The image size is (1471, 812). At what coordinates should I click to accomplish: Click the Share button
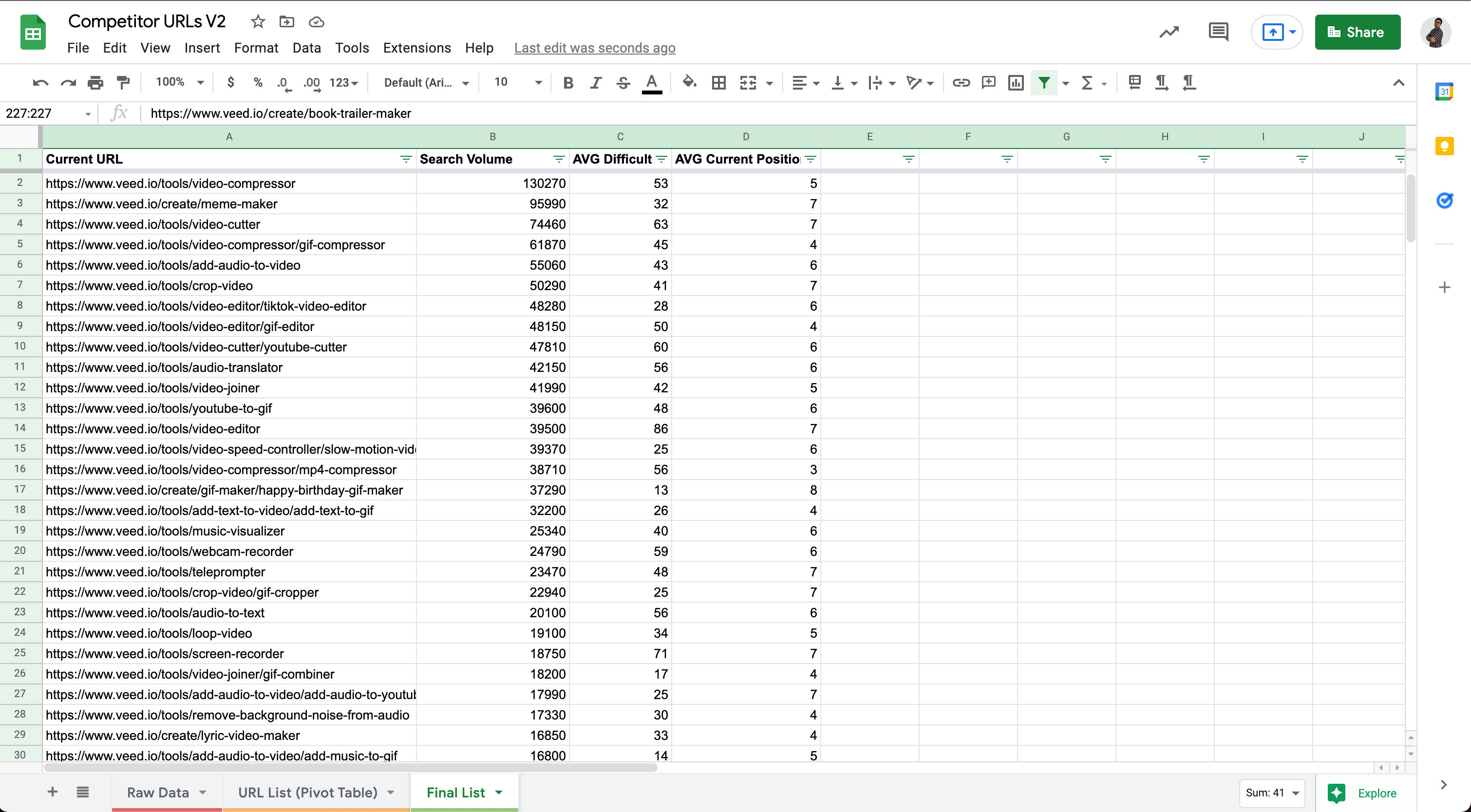tap(1357, 32)
